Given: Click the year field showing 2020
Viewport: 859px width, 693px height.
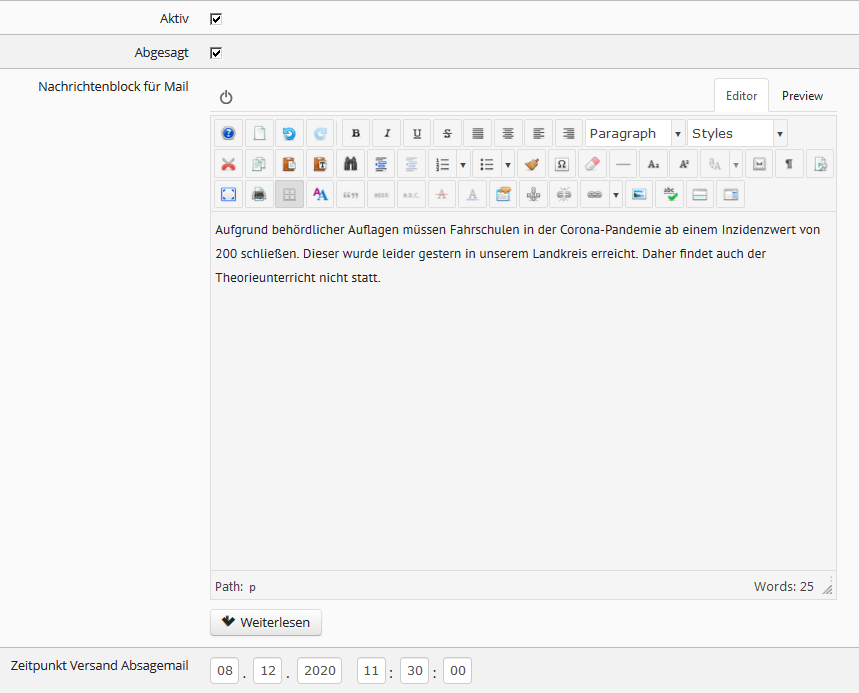Looking at the screenshot, I should pos(319,671).
